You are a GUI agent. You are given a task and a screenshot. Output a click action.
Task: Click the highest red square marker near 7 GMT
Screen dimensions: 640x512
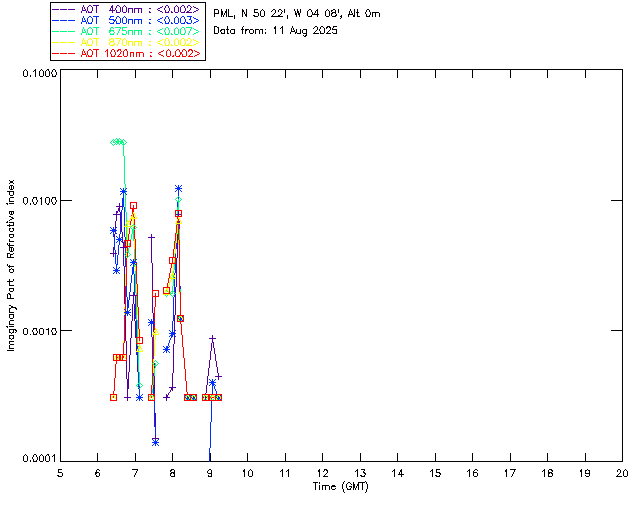(133, 205)
